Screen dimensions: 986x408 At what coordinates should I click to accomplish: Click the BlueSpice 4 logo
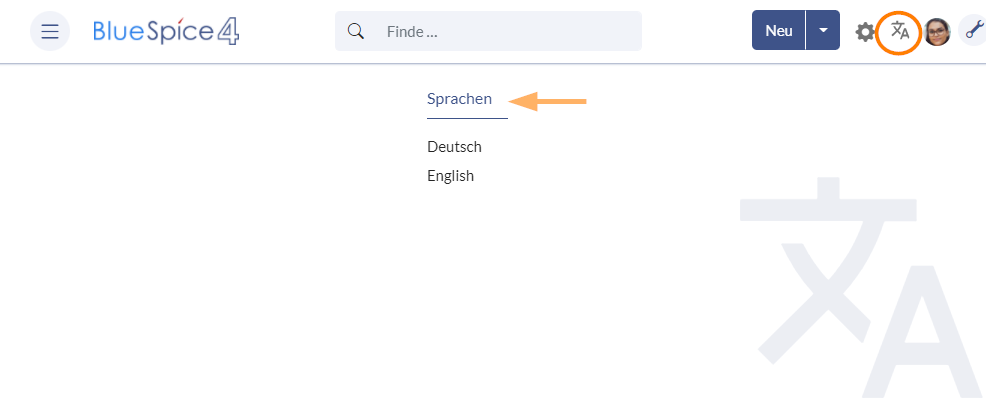(166, 31)
